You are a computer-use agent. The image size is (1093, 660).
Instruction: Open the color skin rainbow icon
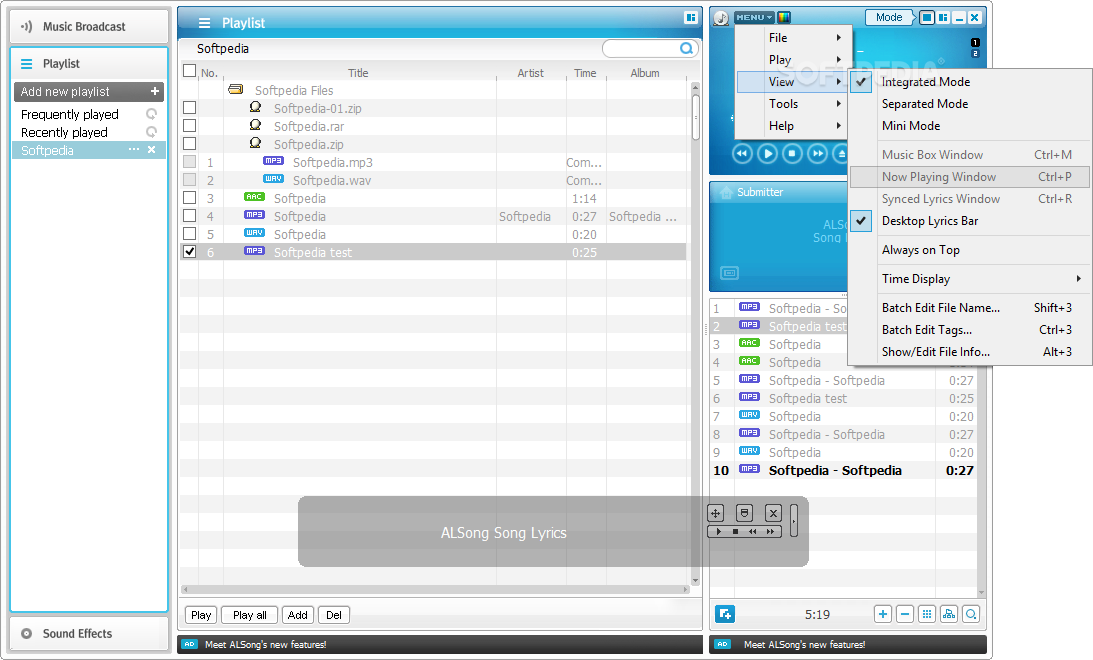click(x=784, y=17)
